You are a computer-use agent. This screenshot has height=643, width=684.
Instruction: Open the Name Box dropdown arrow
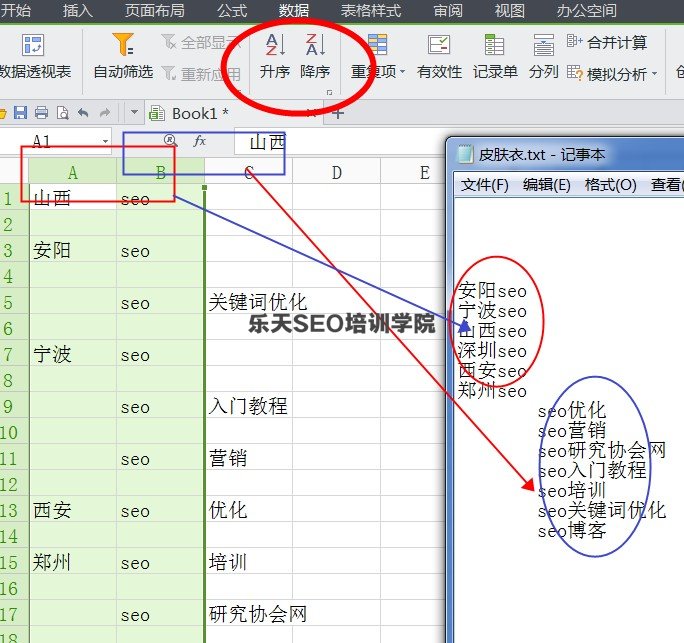pos(105,141)
